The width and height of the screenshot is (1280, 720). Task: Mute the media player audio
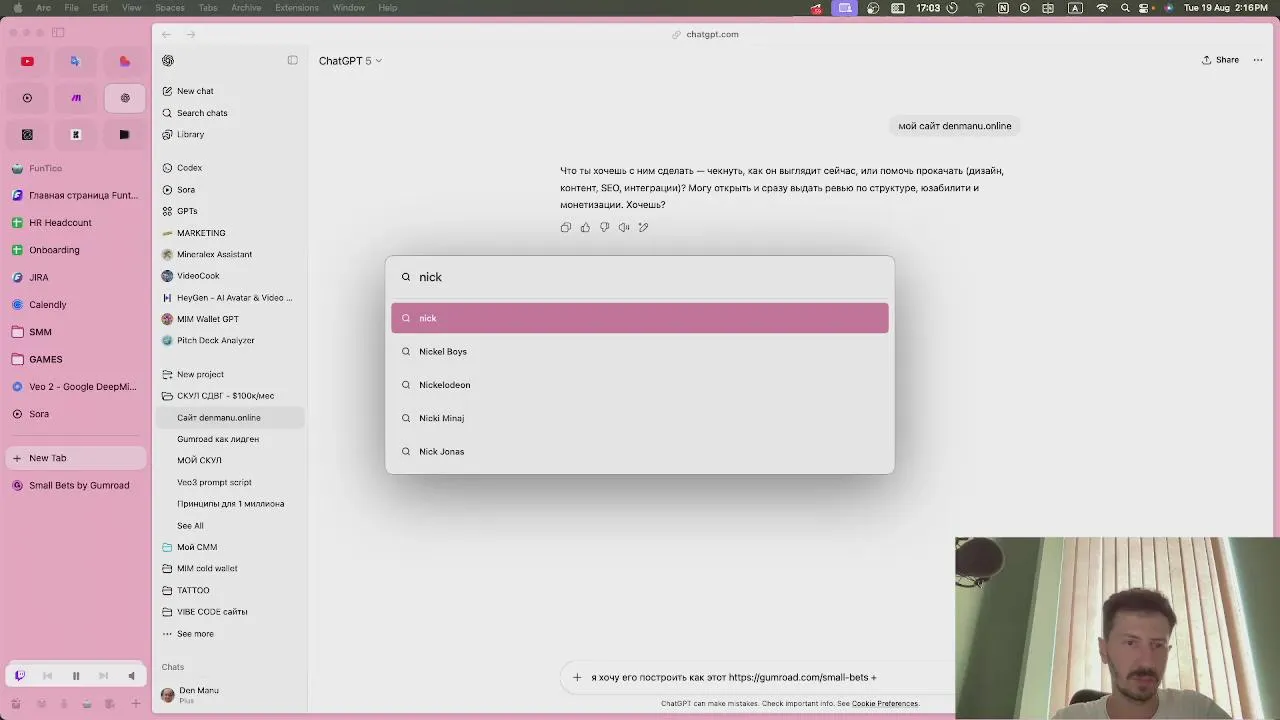[131, 676]
